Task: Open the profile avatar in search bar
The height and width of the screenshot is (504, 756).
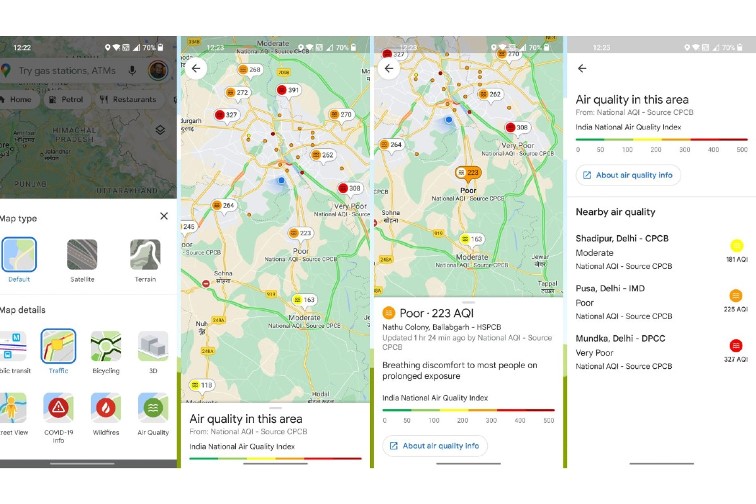Action: click(x=158, y=70)
